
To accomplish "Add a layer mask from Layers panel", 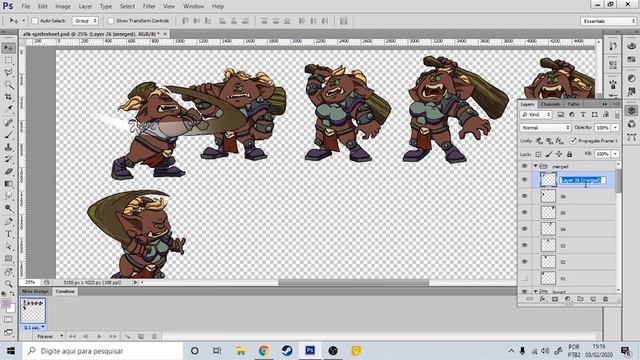I will click(x=555, y=299).
